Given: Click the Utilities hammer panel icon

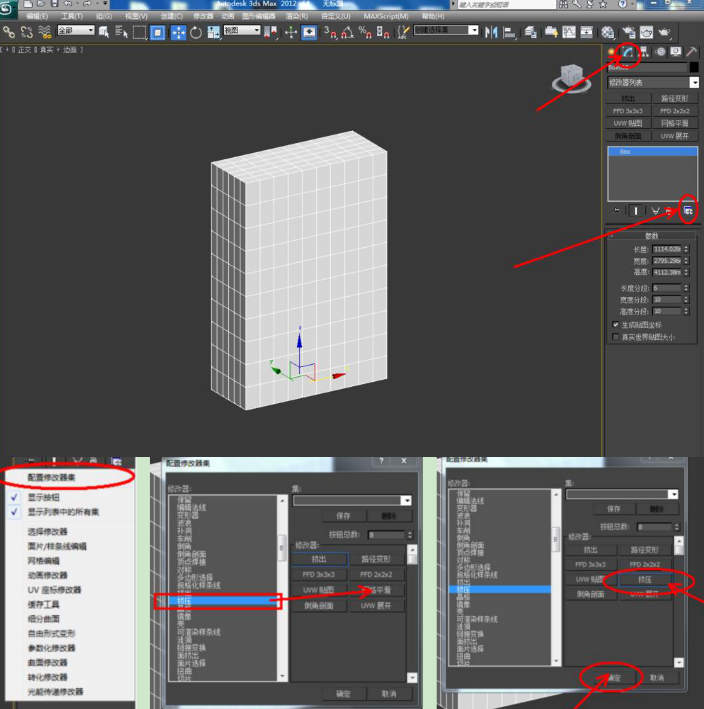Looking at the screenshot, I should click(x=691, y=52).
